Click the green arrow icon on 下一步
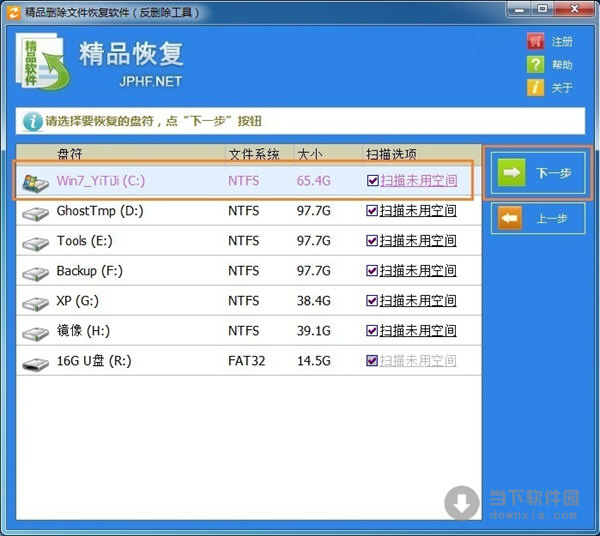This screenshot has height=536, width=600. 511,173
